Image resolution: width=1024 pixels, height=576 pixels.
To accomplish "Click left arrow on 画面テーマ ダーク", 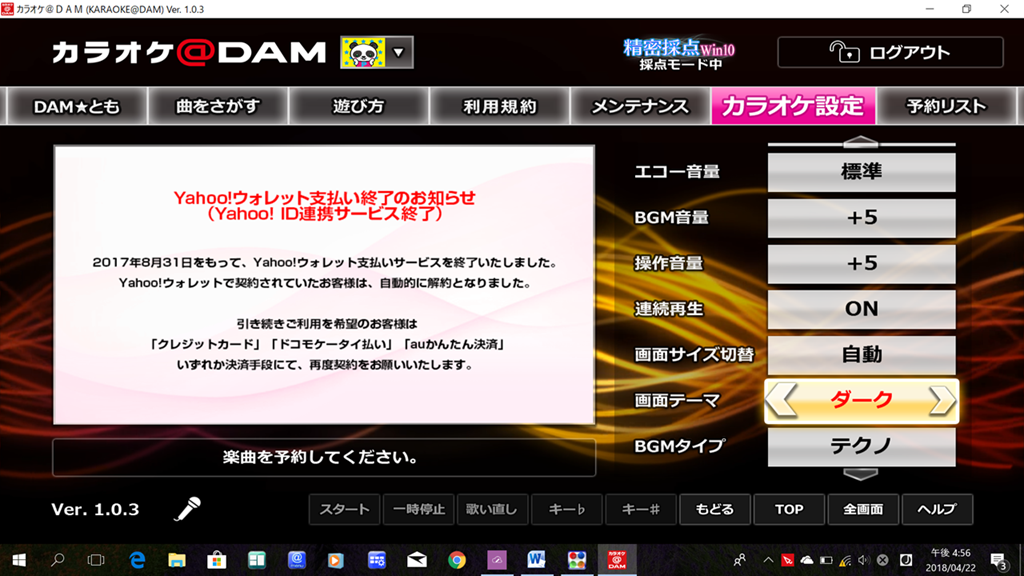I will coord(782,400).
